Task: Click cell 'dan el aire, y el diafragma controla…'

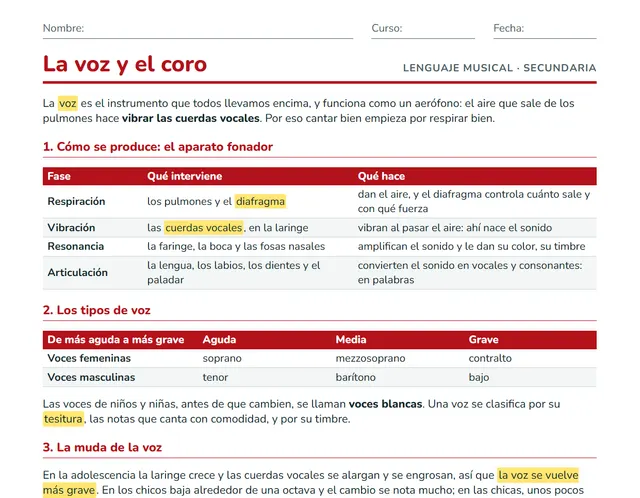Action: (x=474, y=201)
